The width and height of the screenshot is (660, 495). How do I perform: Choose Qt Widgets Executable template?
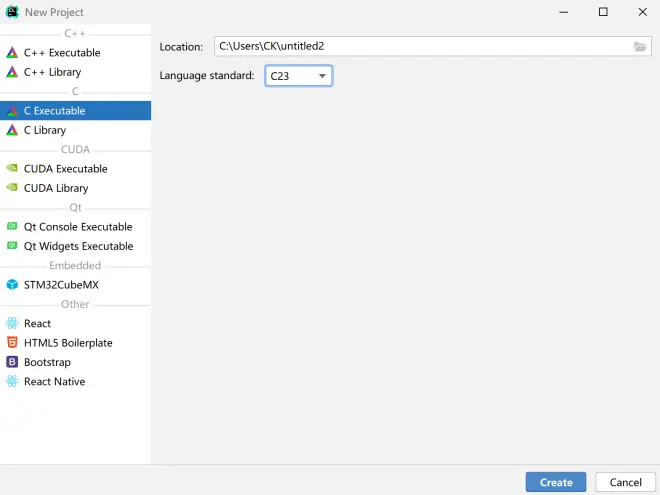75,246
